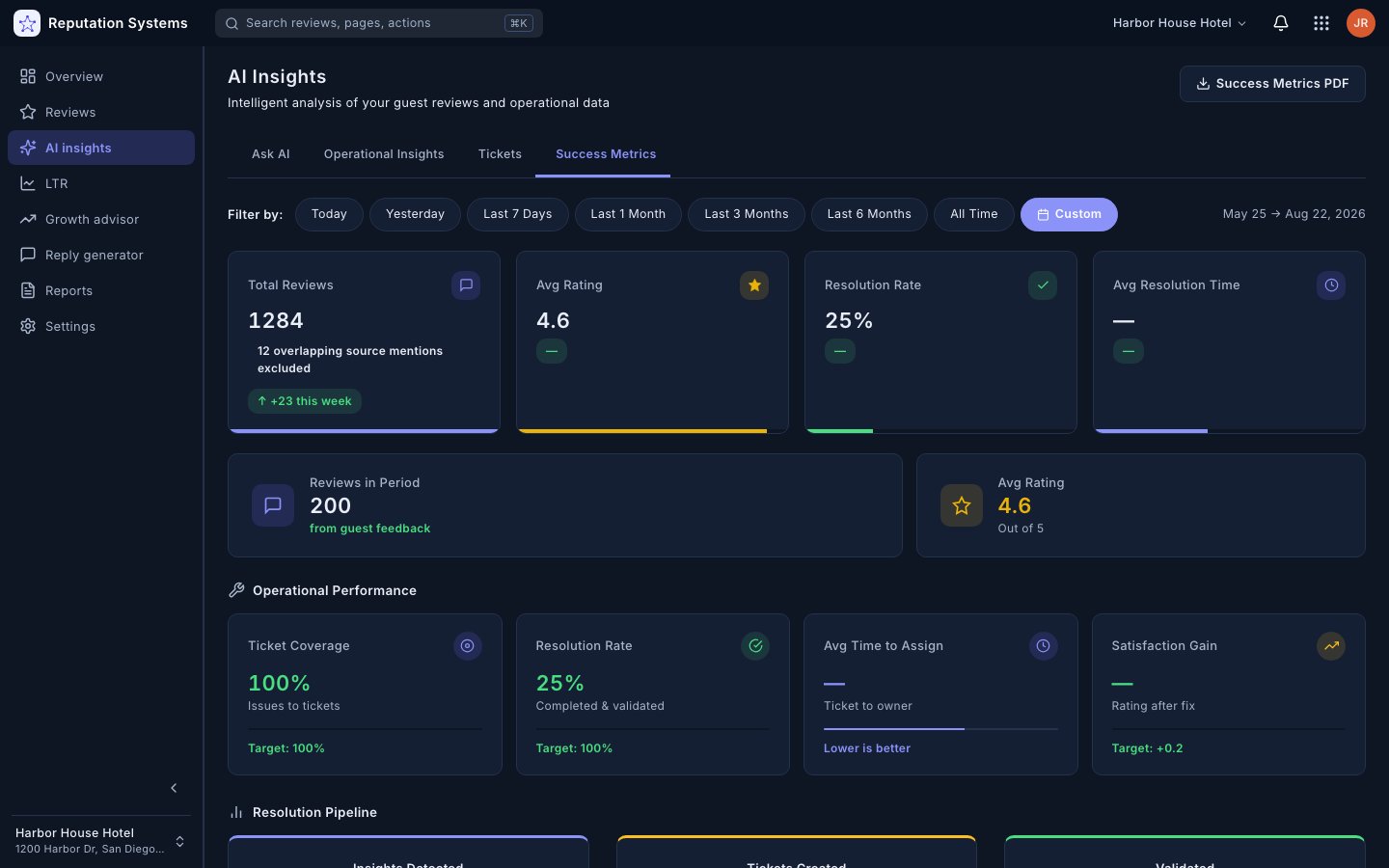Click the Avg Time to Assign progress bar
Image resolution: width=1389 pixels, height=868 pixels.
tap(940, 729)
